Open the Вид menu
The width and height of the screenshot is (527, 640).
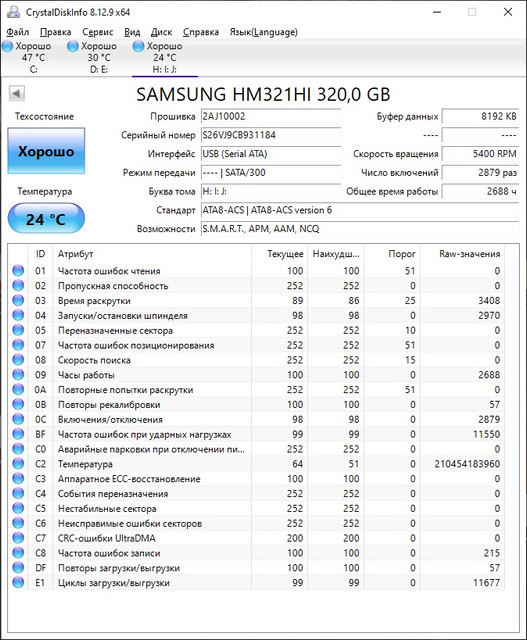coord(132,32)
